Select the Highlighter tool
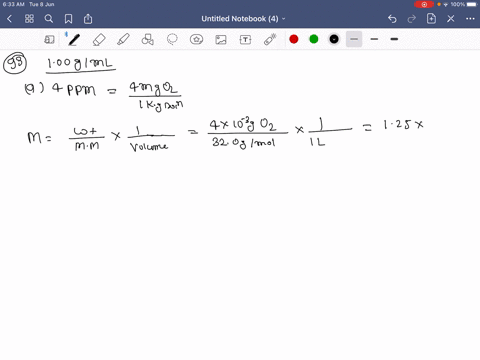This screenshot has height=360, width=480. pos(123,40)
